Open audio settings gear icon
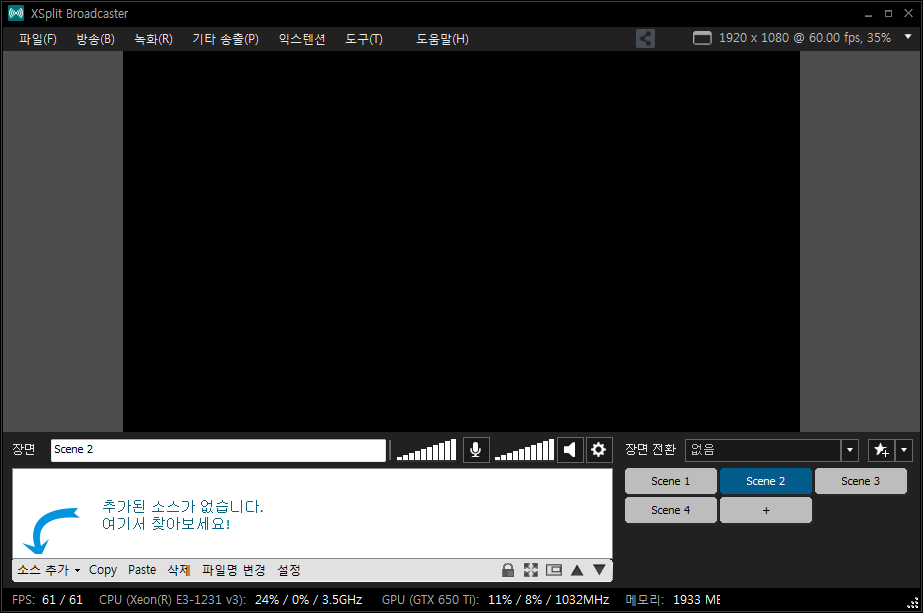Image resolution: width=923 pixels, height=613 pixels. [x=599, y=450]
